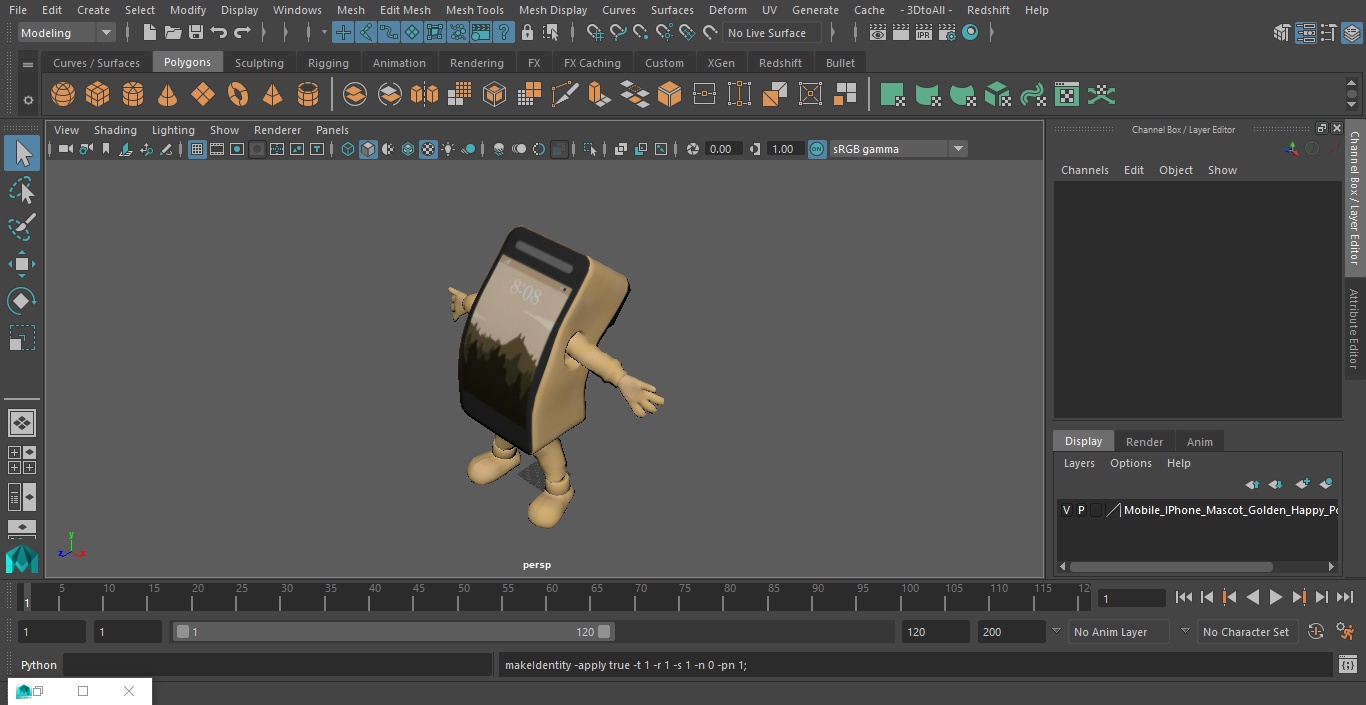Create a polygon cube from the shelf
1366x705 pixels.
pyautogui.click(x=97, y=95)
